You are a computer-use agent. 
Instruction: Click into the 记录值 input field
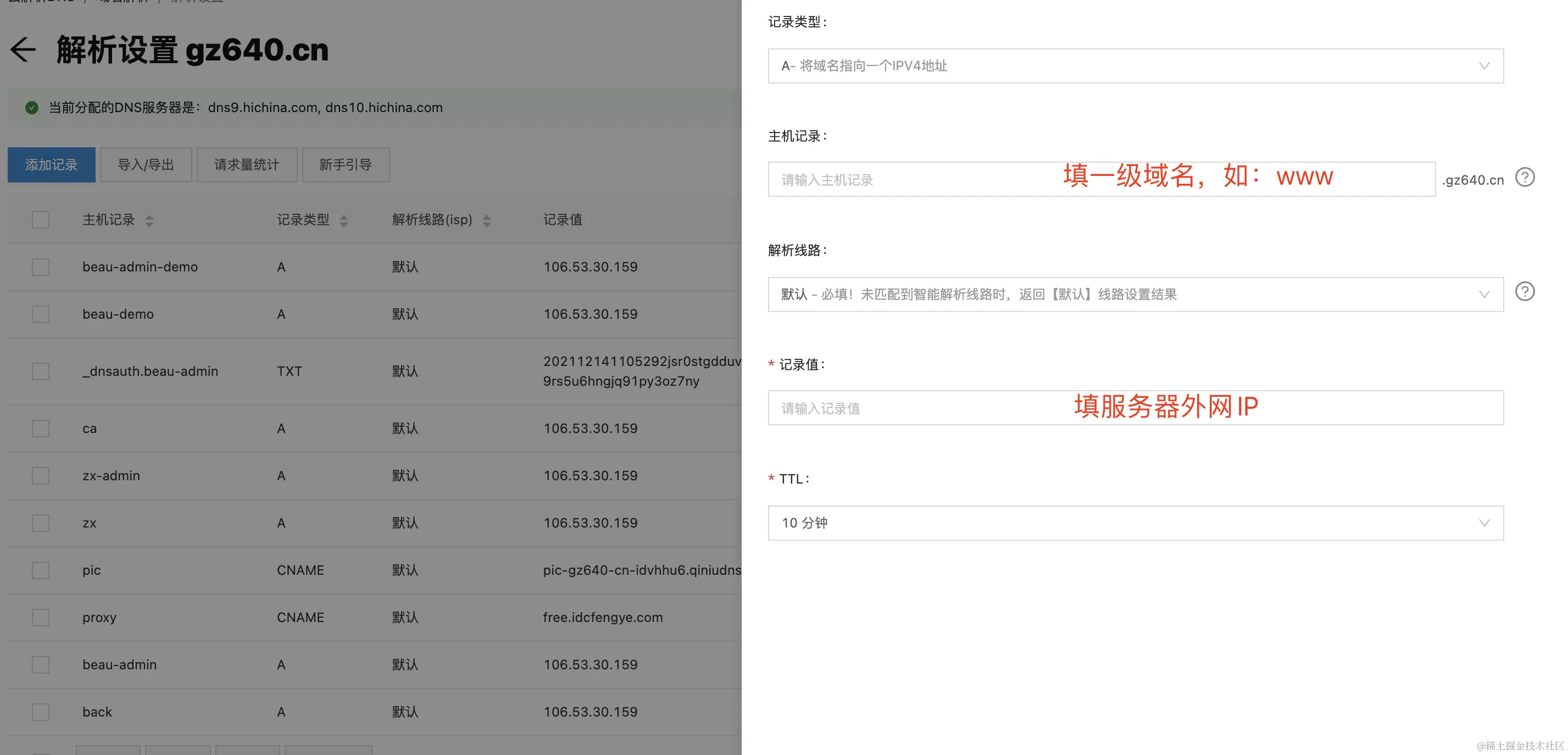(x=913, y=408)
